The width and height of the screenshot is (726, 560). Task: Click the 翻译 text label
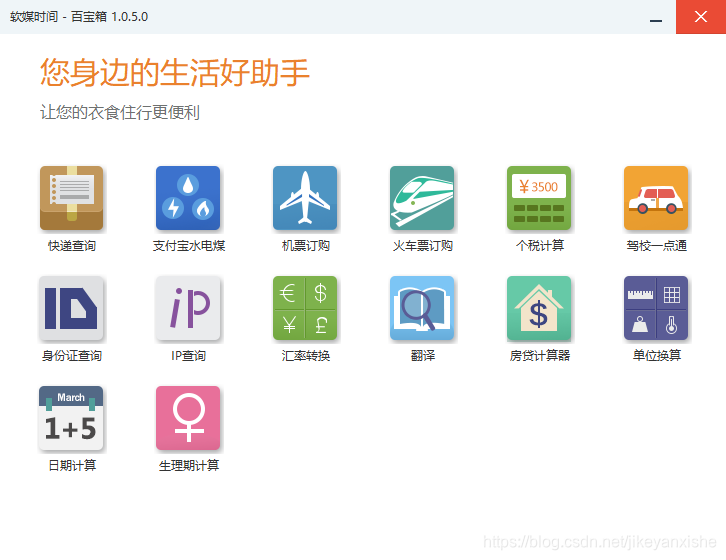[x=423, y=356]
